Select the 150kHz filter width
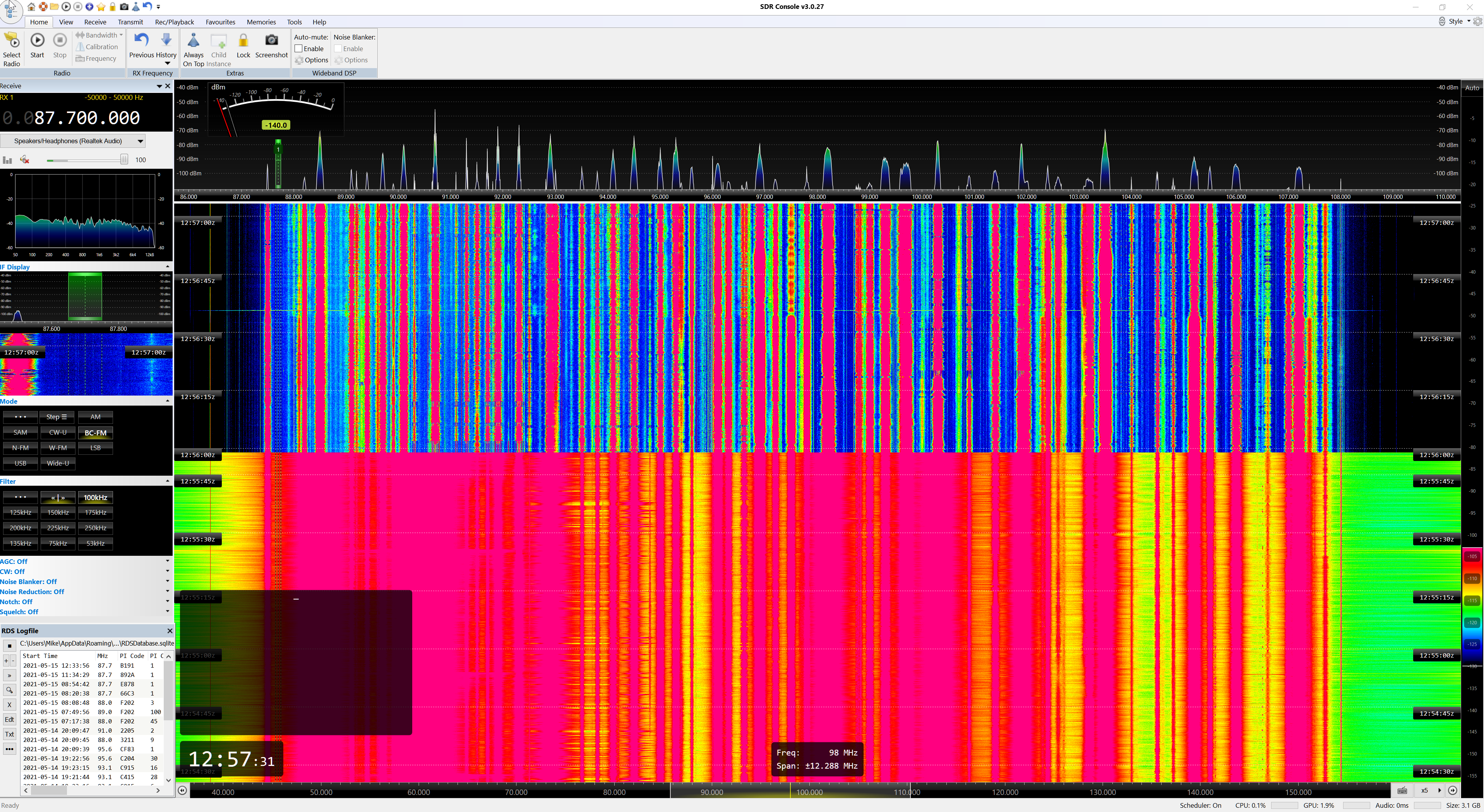Screen dimensions: 1484x812 point(58,512)
